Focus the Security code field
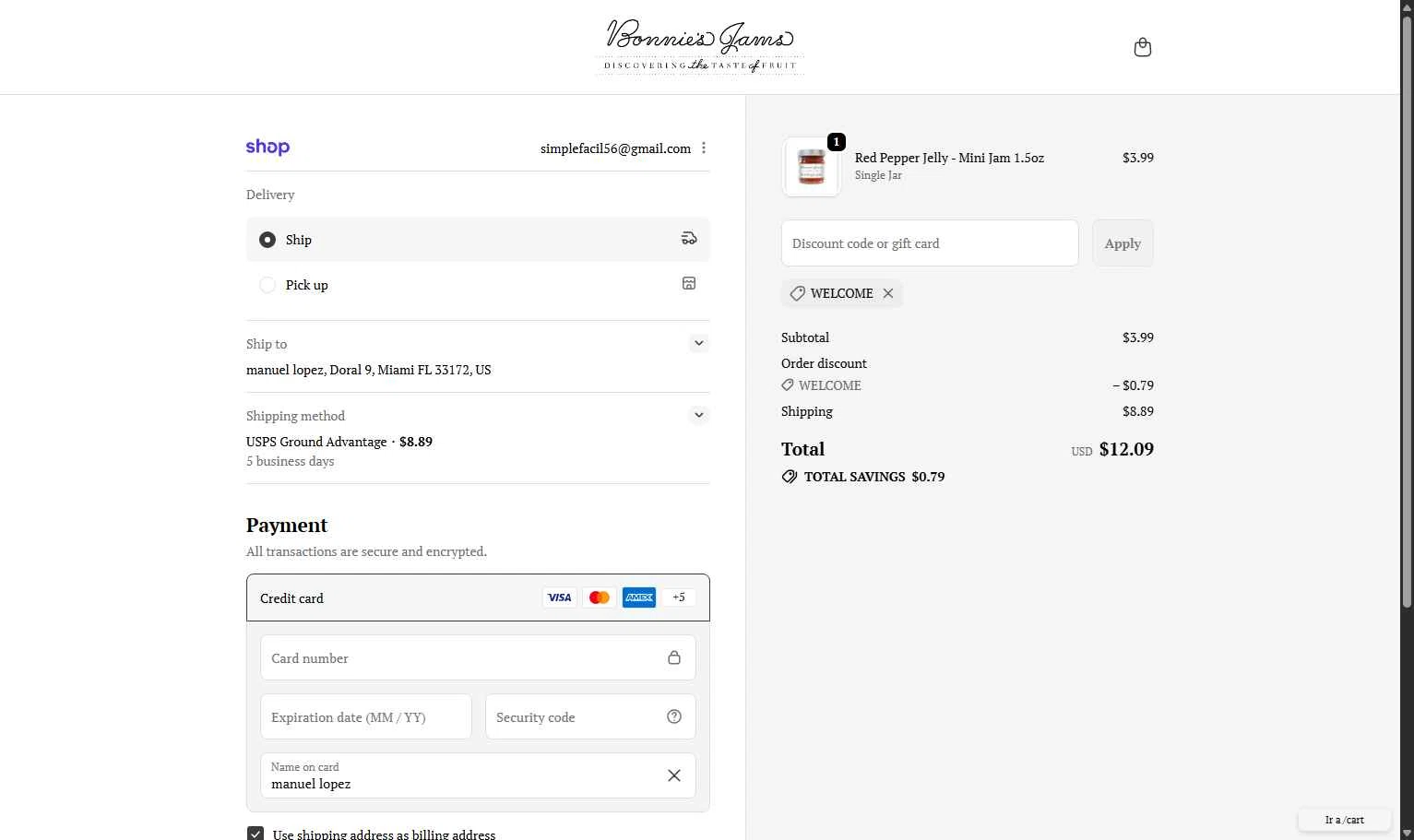Viewport: 1414px width, 840px height. click(590, 716)
